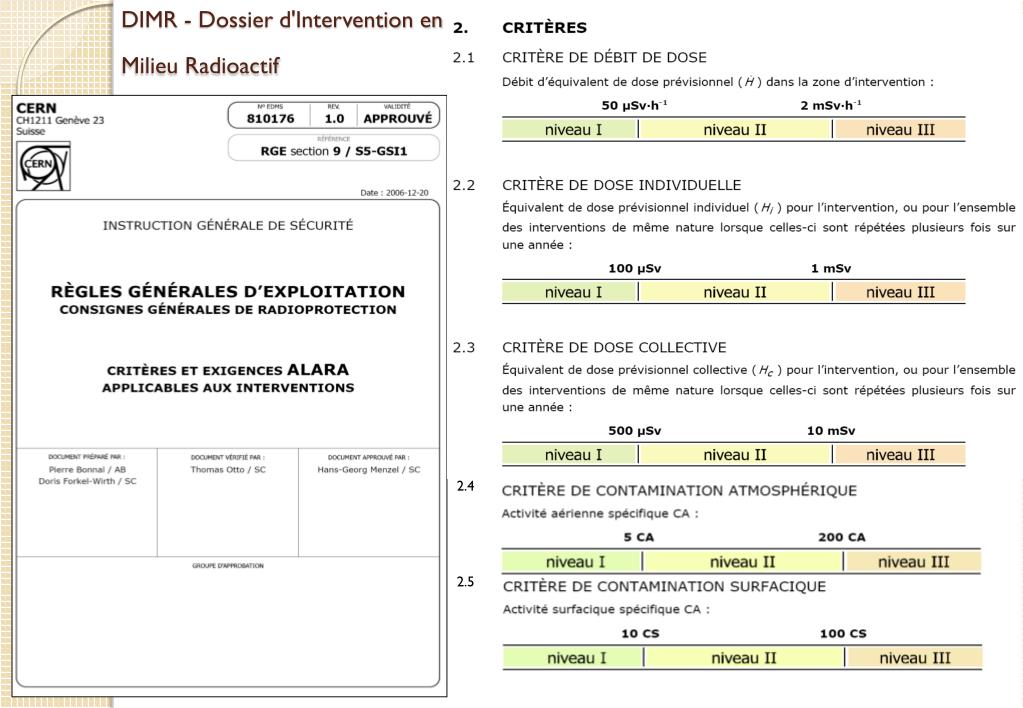Image resolution: width=1023 pixels, height=708 pixels.
Task: Click niveau III bar under contamination atmosphérique
Action: tap(913, 562)
